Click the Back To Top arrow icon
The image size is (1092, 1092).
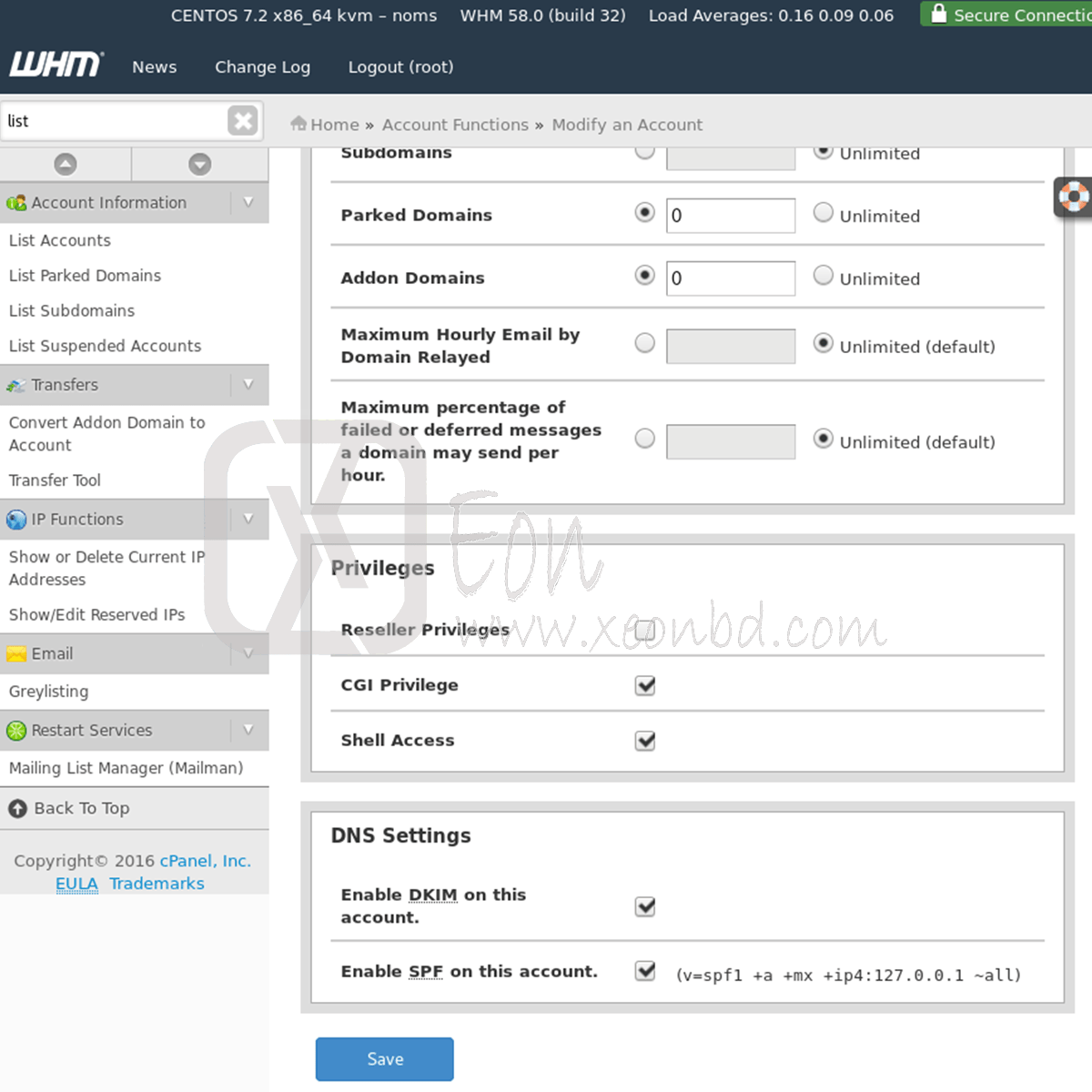17,808
